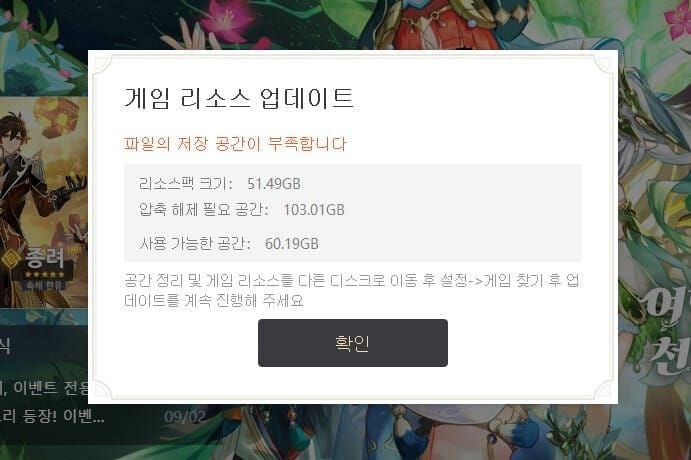Click the Geo element icon beside 종려
The image size is (691, 460).
tap(11, 260)
